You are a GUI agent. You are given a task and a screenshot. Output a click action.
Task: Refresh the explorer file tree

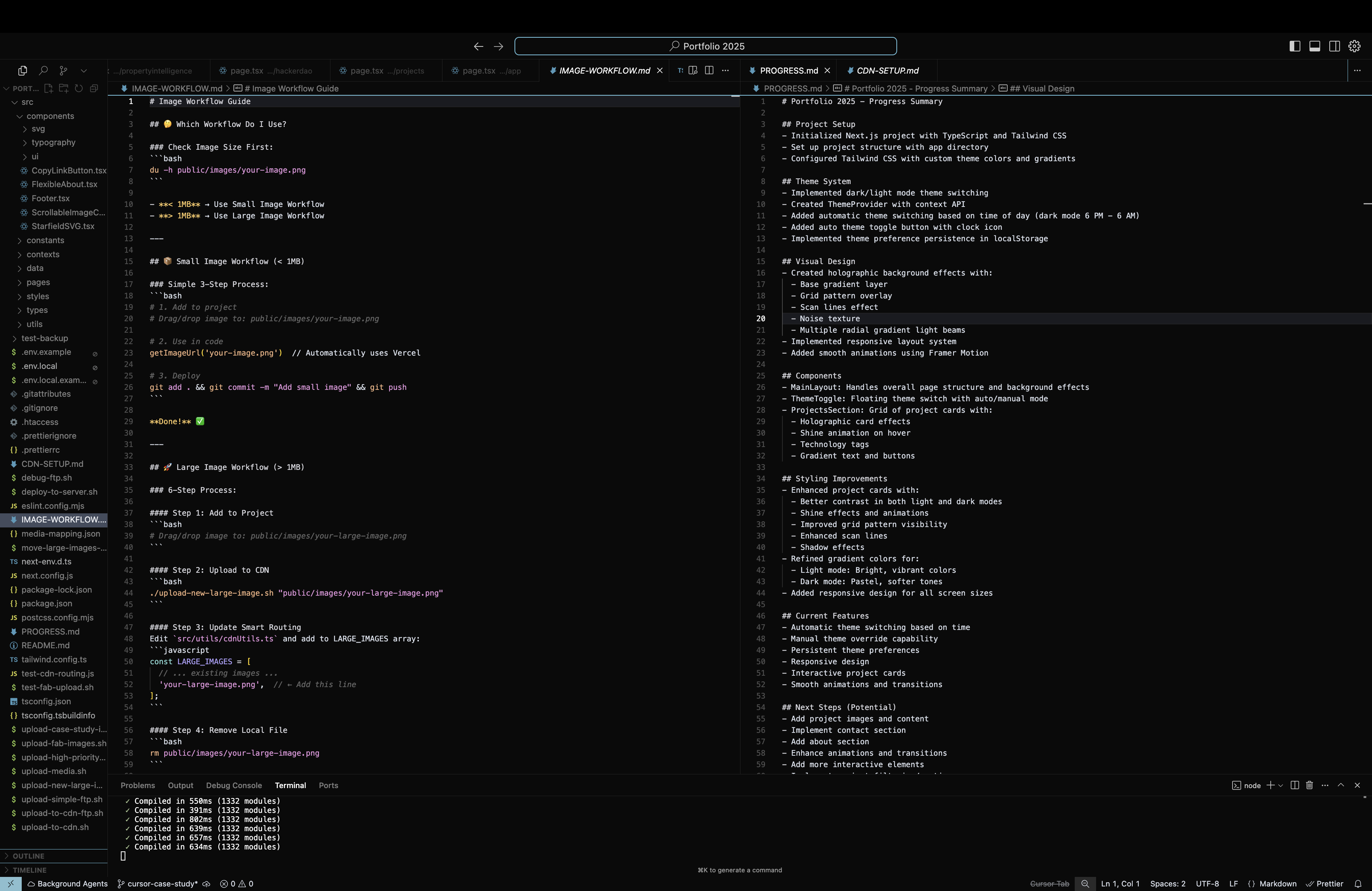pos(79,88)
